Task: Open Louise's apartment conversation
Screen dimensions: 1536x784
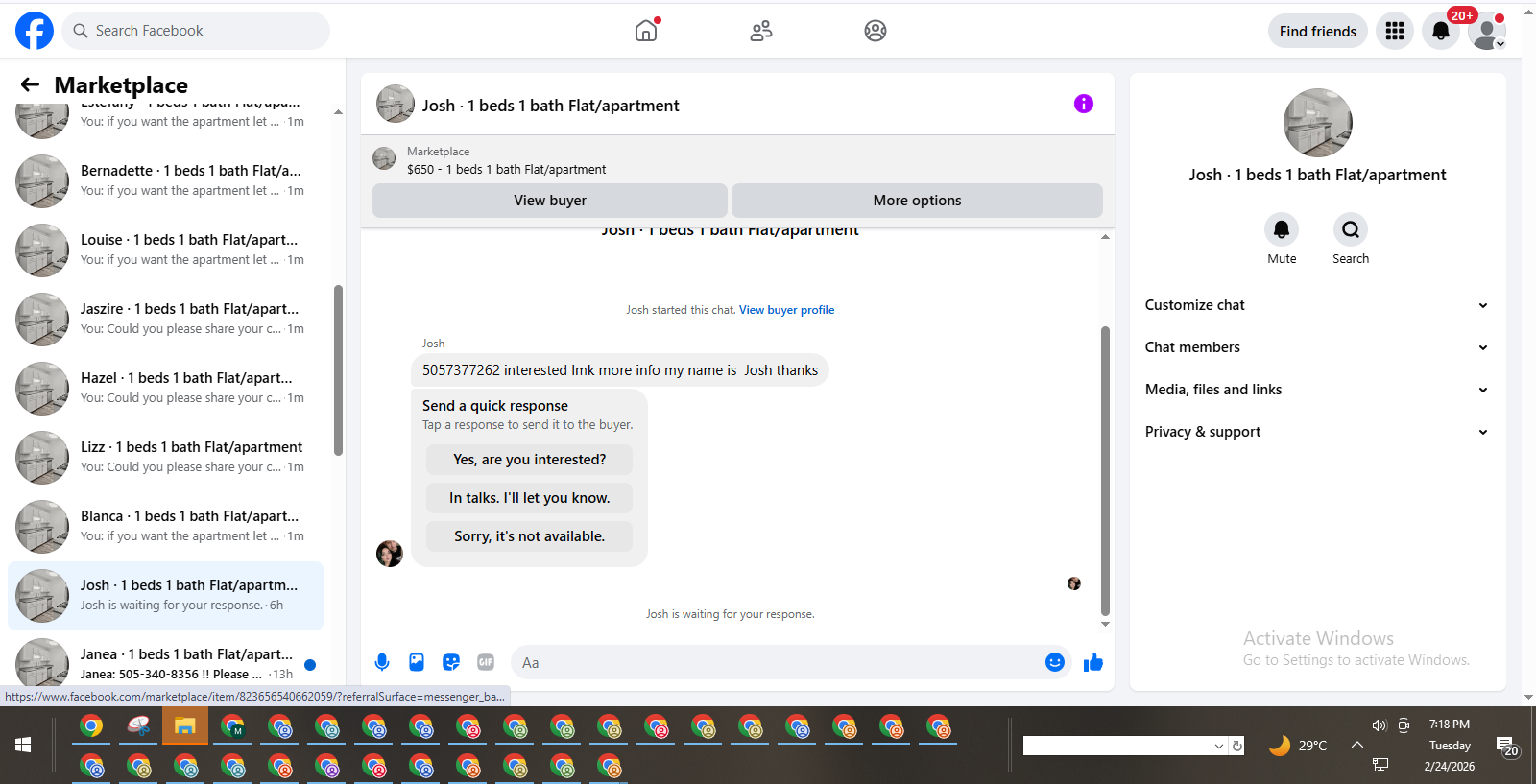Action: 165,249
